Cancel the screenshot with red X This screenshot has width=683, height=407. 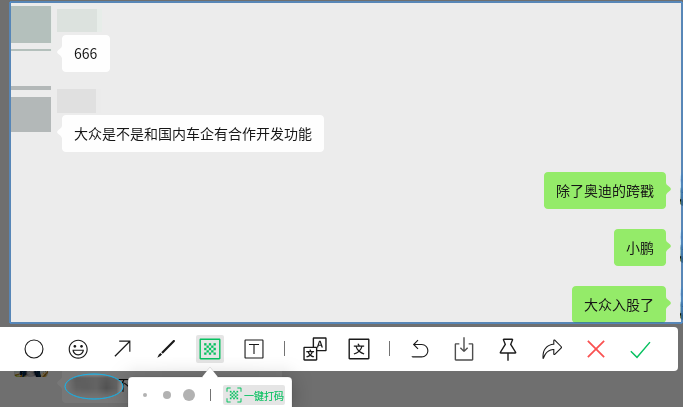click(x=596, y=349)
